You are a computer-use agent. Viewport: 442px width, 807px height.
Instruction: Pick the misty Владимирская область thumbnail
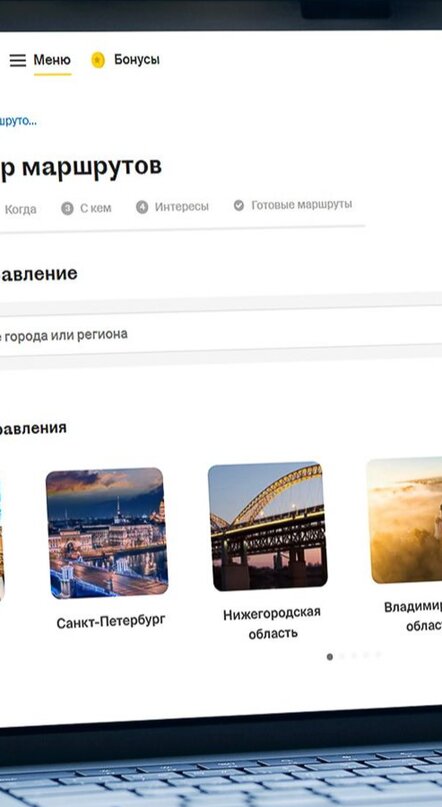tap(404, 520)
